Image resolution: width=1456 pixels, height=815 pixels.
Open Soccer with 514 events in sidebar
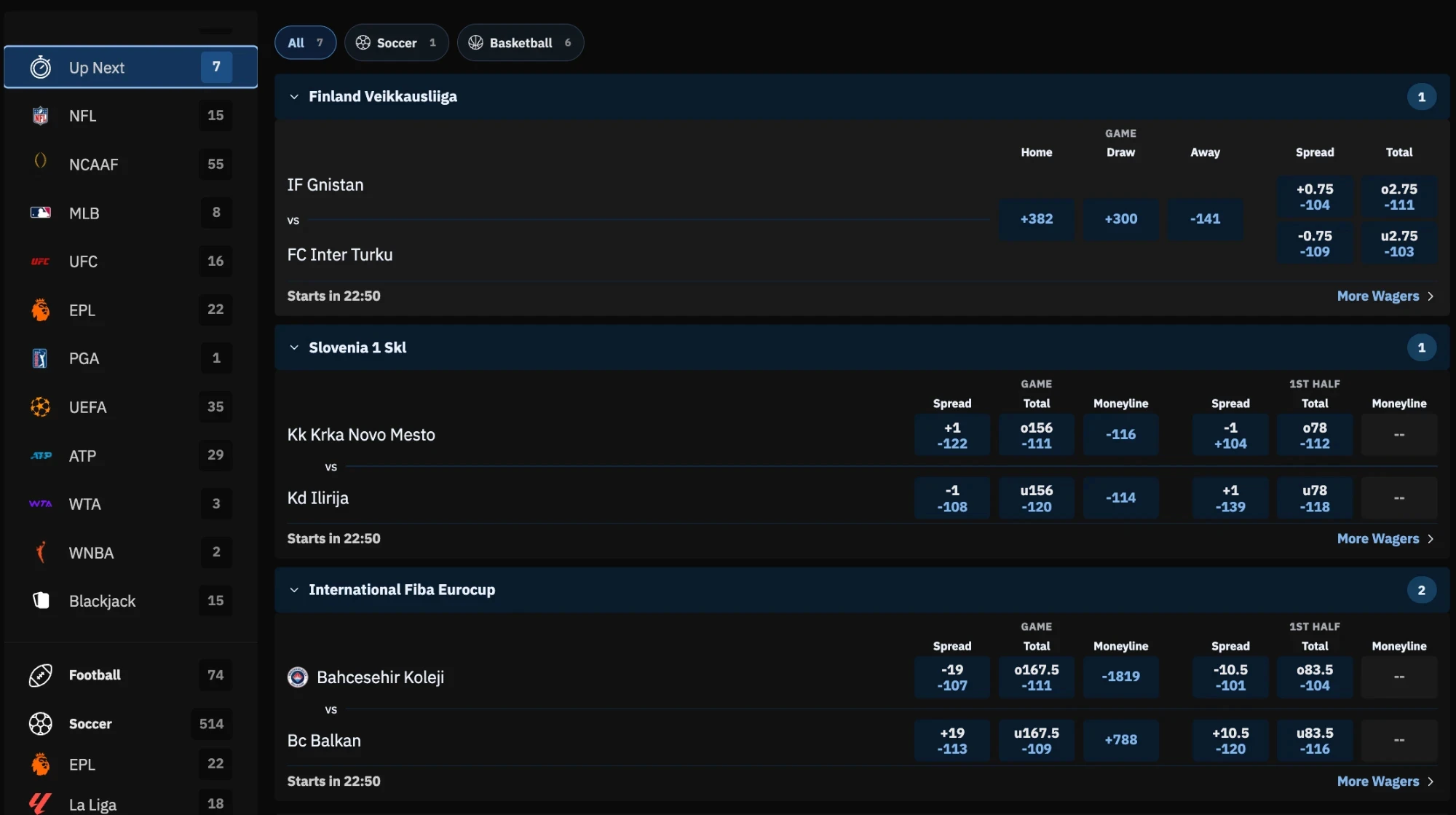click(130, 723)
